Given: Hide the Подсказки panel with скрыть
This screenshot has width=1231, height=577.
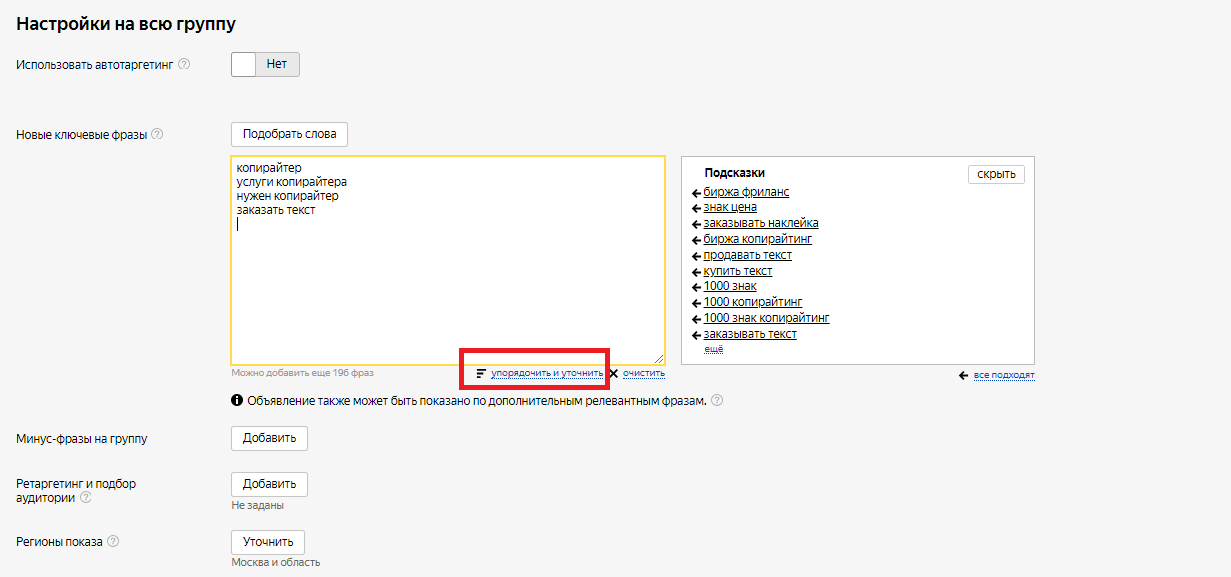Looking at the screenshot, I should point(995,174).
